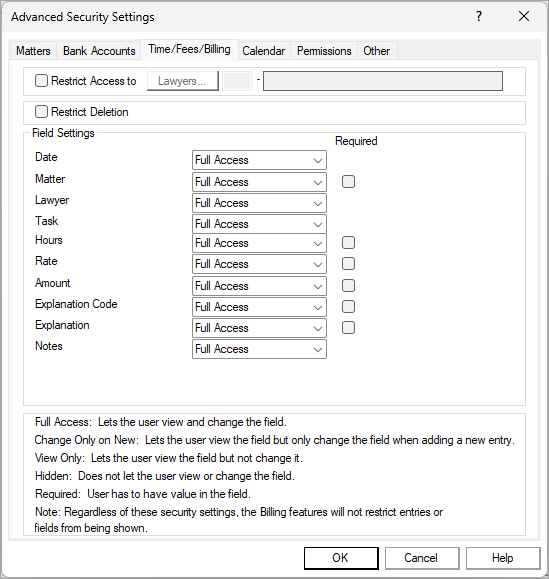Enable the Restrict Access to checkbox
Screen dimensions: 549x579
pyautogui.click(x=41, y=80)
